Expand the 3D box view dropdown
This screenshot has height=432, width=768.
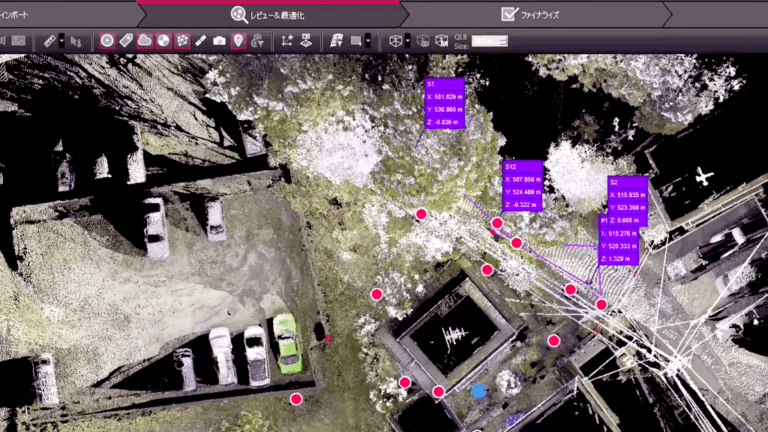(408, 41)
